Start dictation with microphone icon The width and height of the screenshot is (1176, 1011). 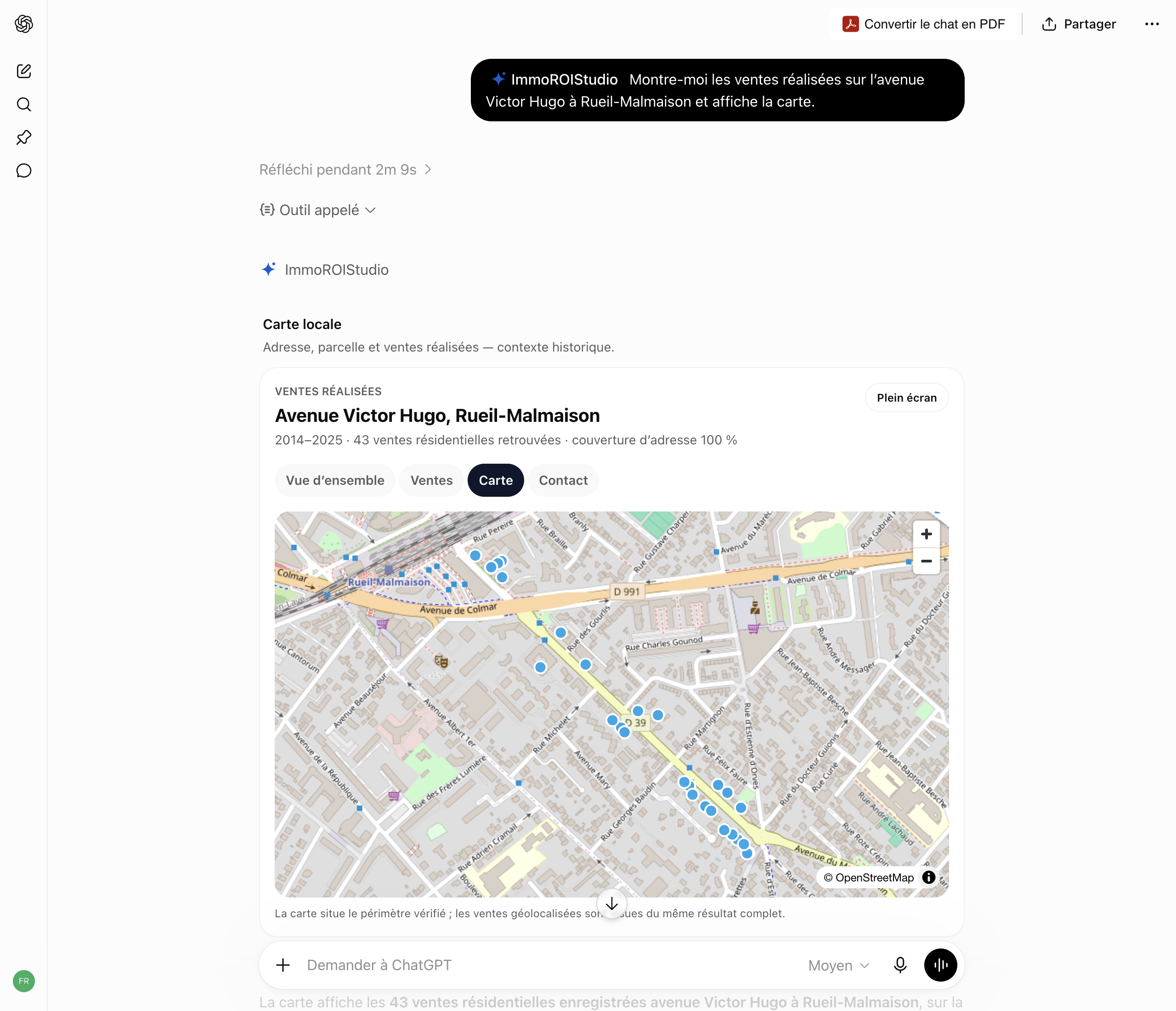900,965
